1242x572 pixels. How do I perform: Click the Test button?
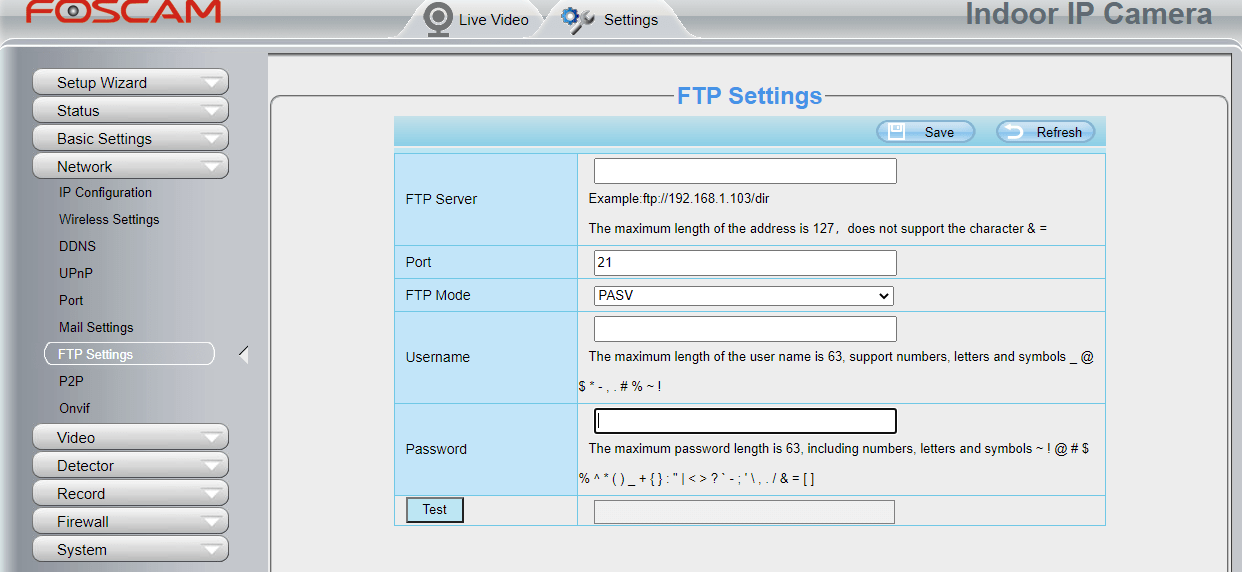tap(435, 510)
